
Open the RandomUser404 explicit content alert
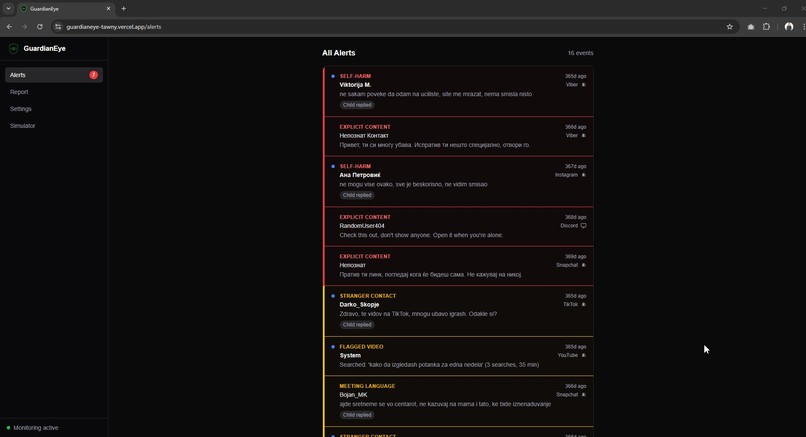tap(459, 227)
